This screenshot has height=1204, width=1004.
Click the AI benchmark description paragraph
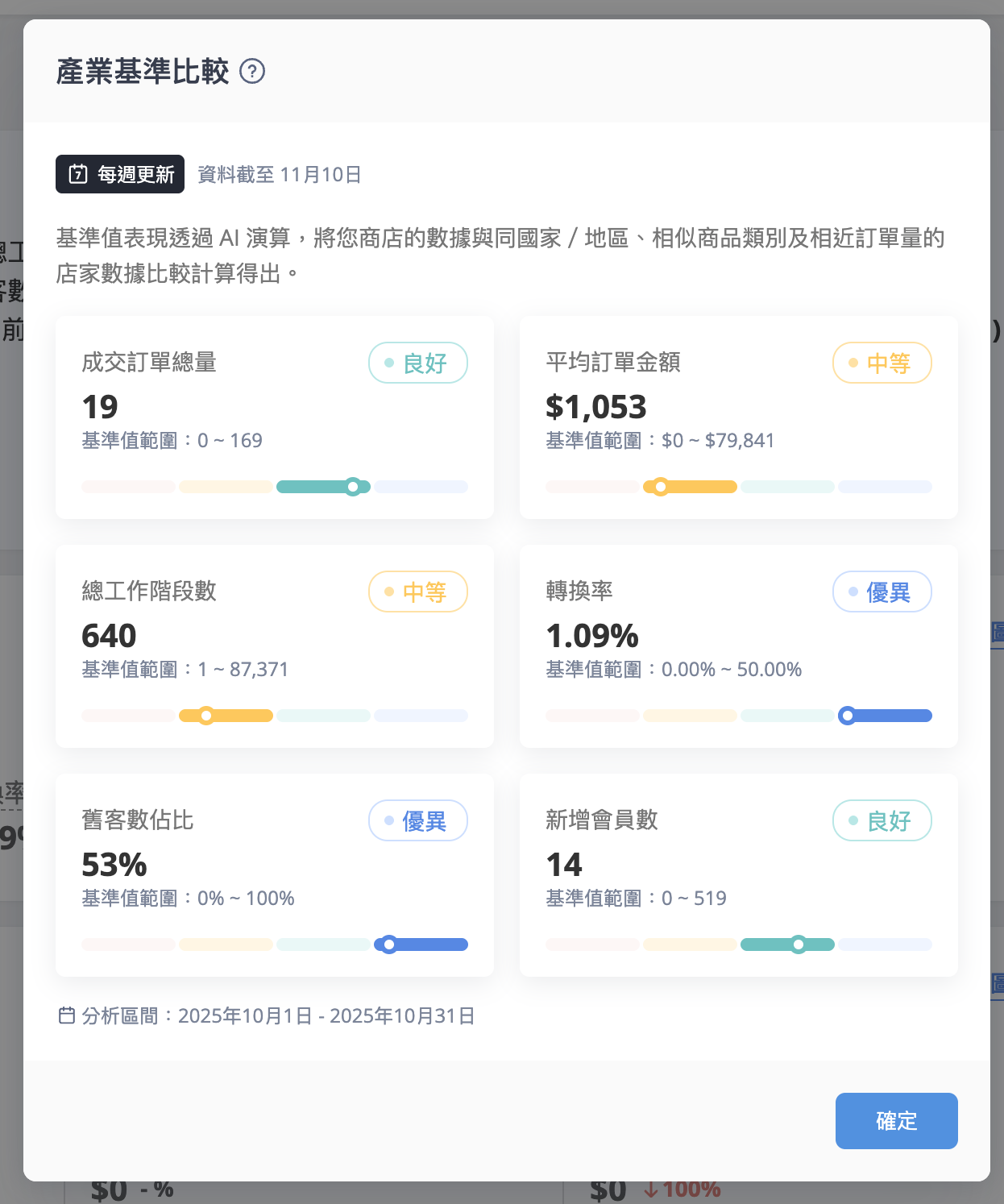pyautogui.click(x=500, y=255)
